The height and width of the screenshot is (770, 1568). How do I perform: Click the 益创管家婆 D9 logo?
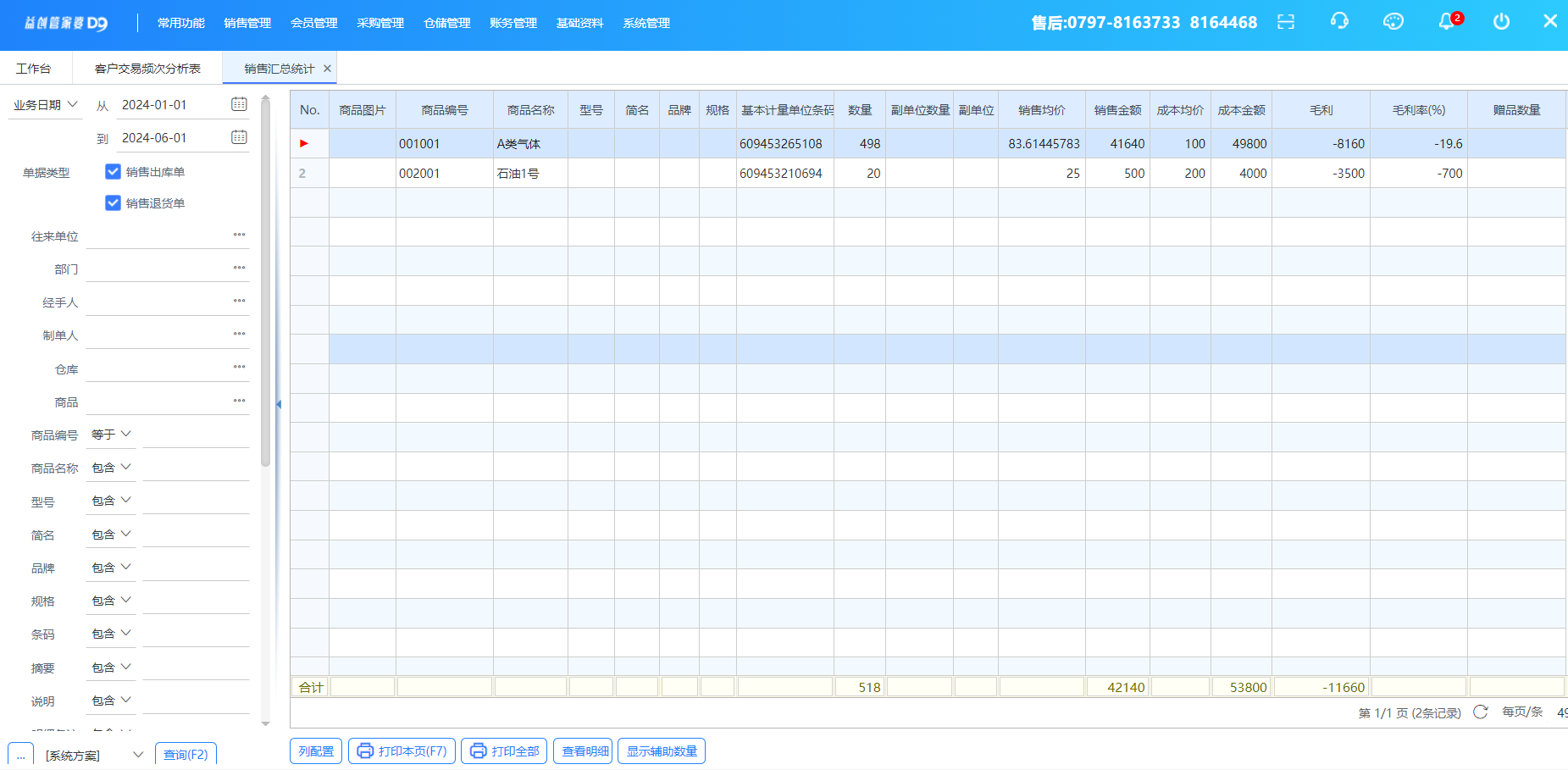point(66,23)
